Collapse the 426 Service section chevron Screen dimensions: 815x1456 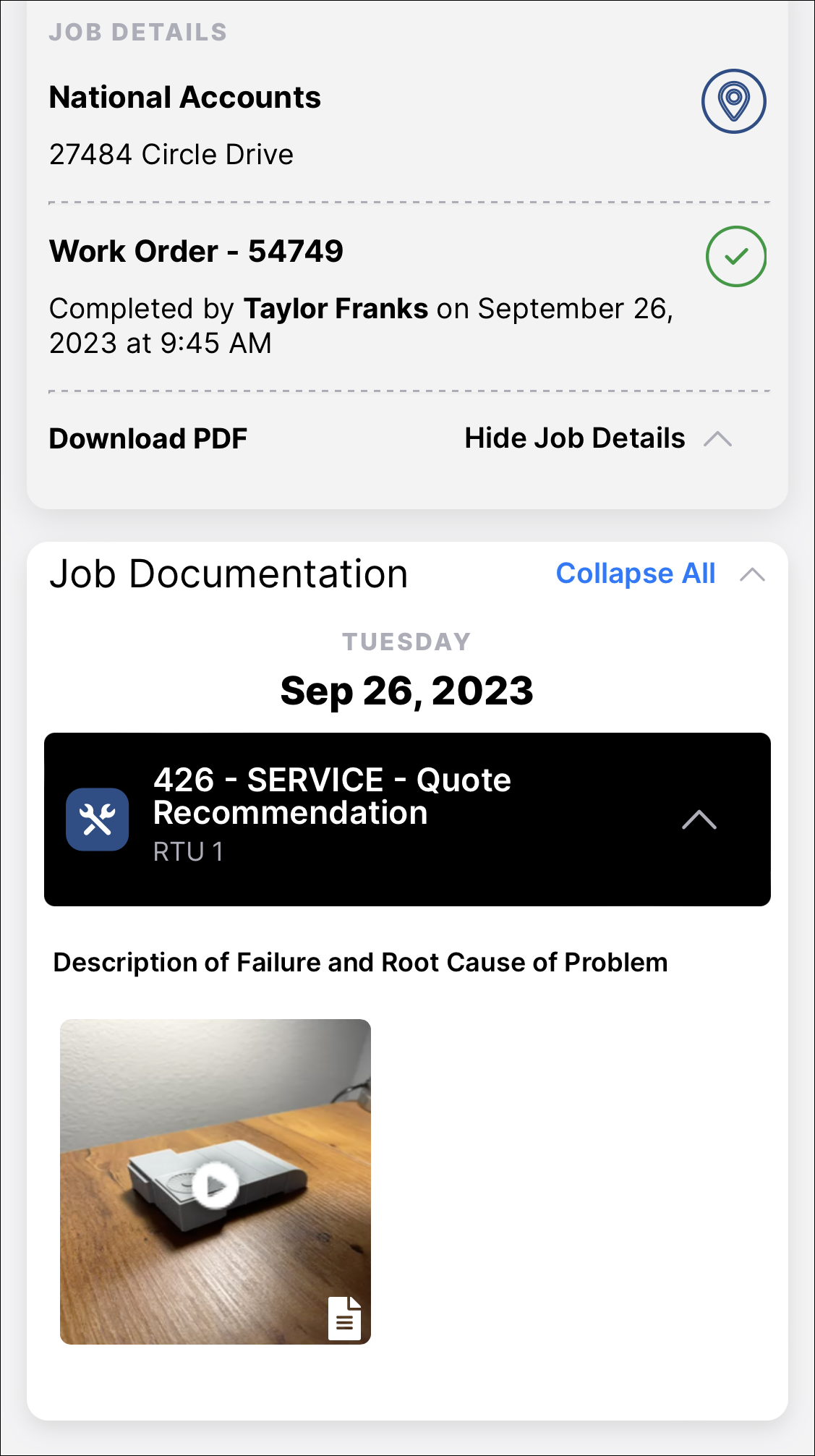point(699,819)
